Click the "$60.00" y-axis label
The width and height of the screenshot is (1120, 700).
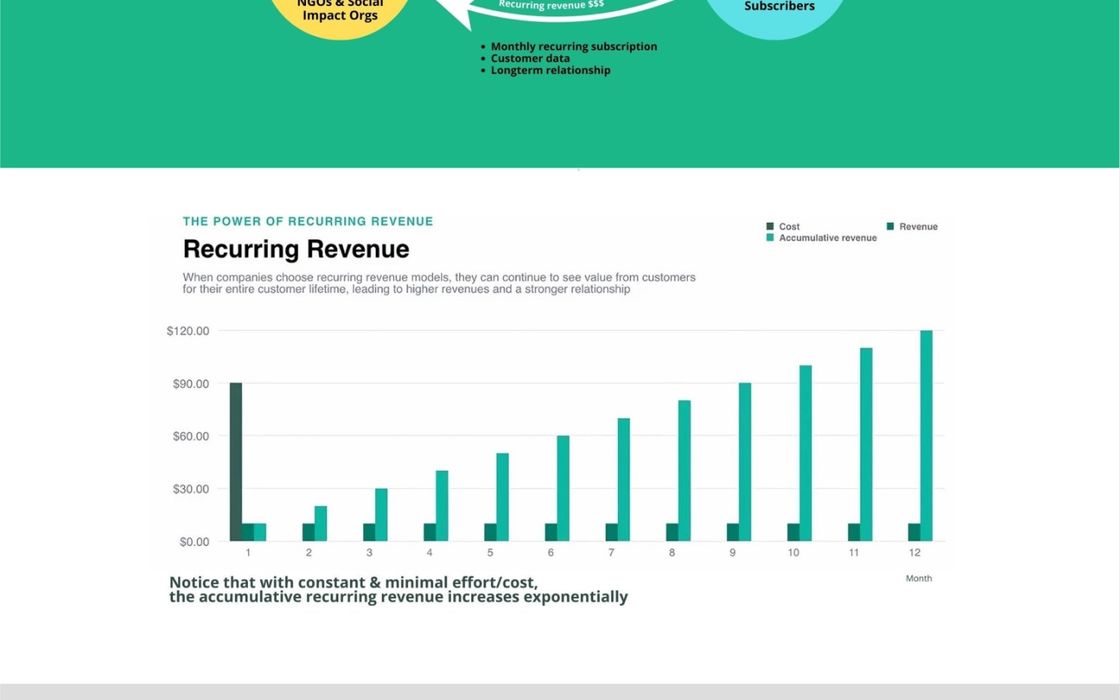(191, 436)
